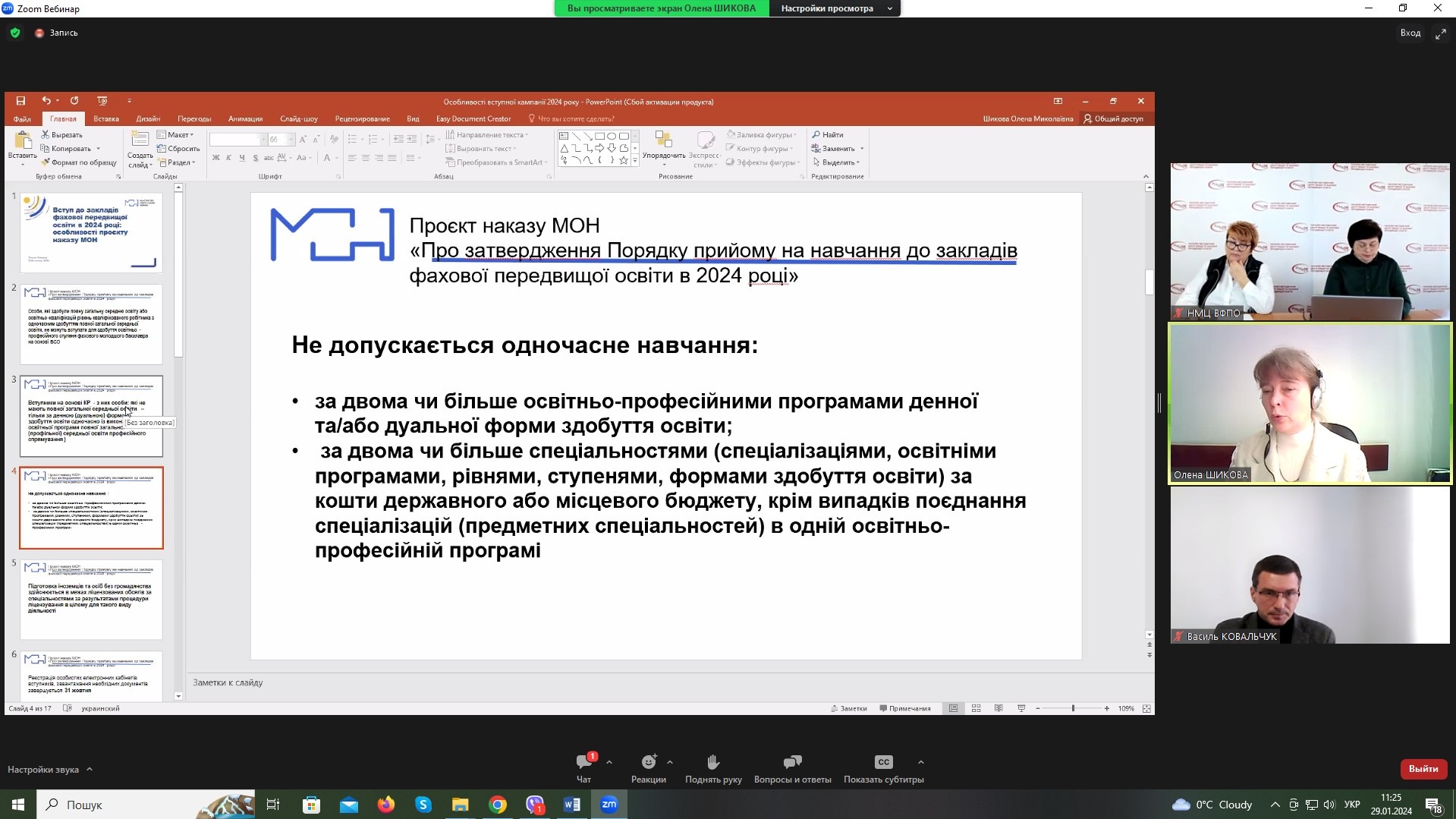Expand Раздел (Section) dropdown
1456x819 pixels.
(177, 162)
